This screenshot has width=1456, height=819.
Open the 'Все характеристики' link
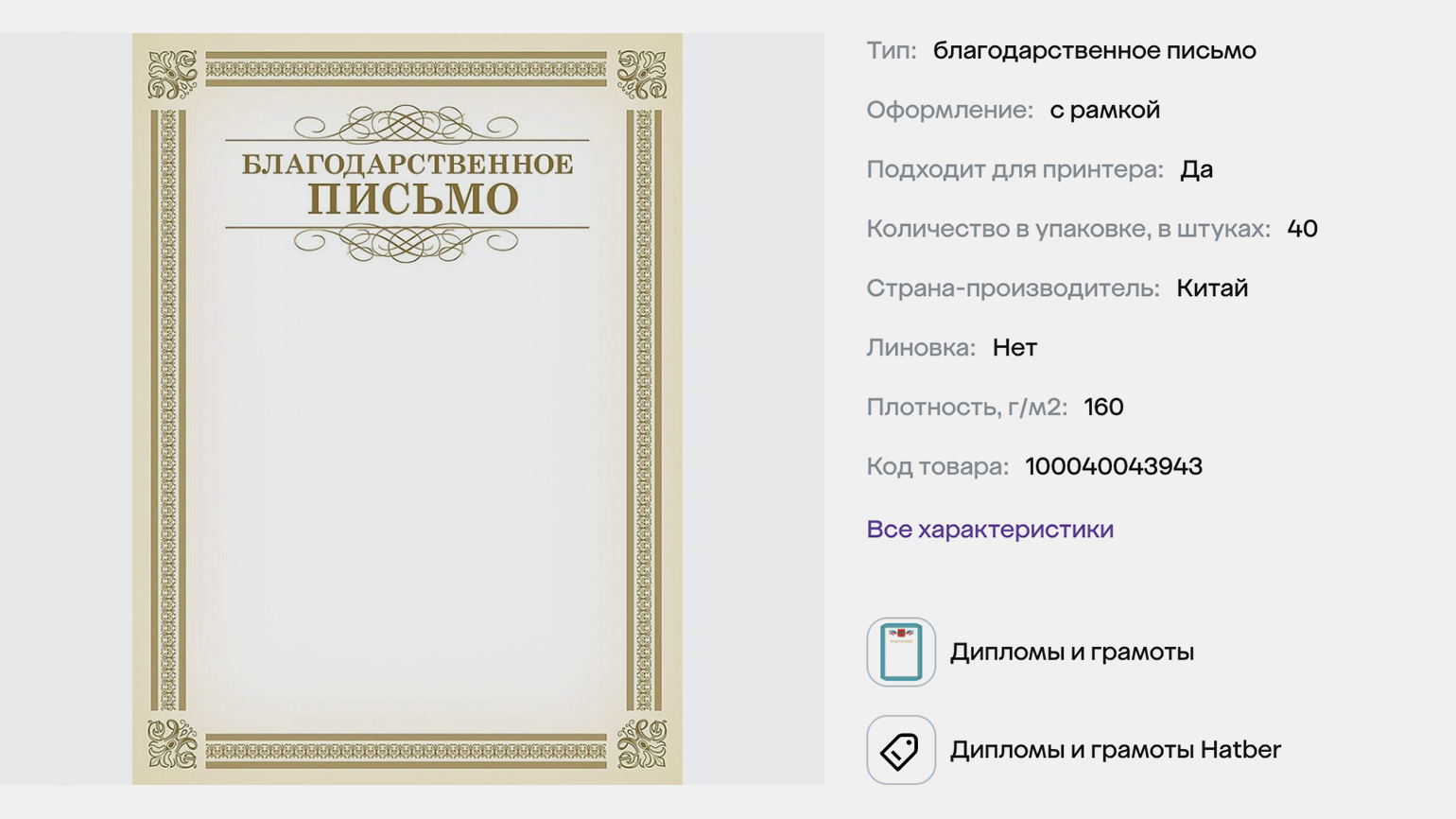click(x=990, y=530)
